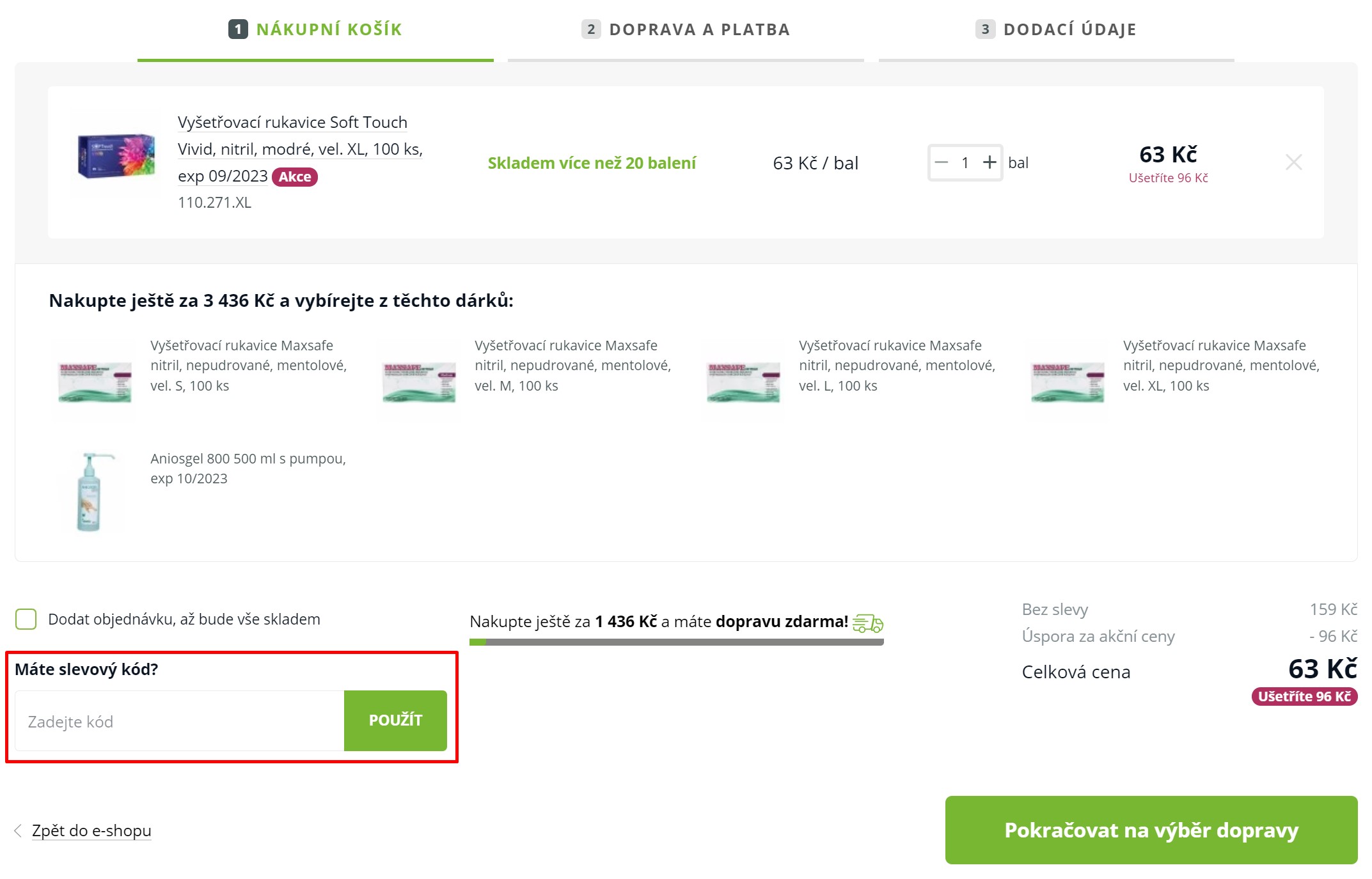Return via 'Zpět do e-shopu' link
1372x879 pixels.
91,830
